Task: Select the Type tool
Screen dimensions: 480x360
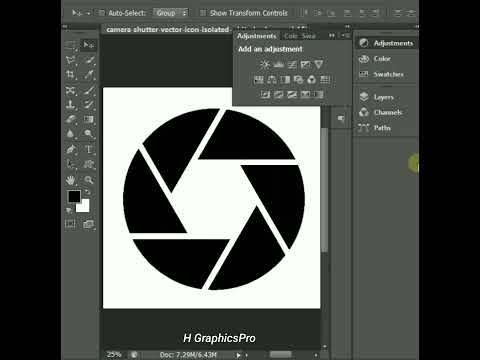Action: pos(89,149)
